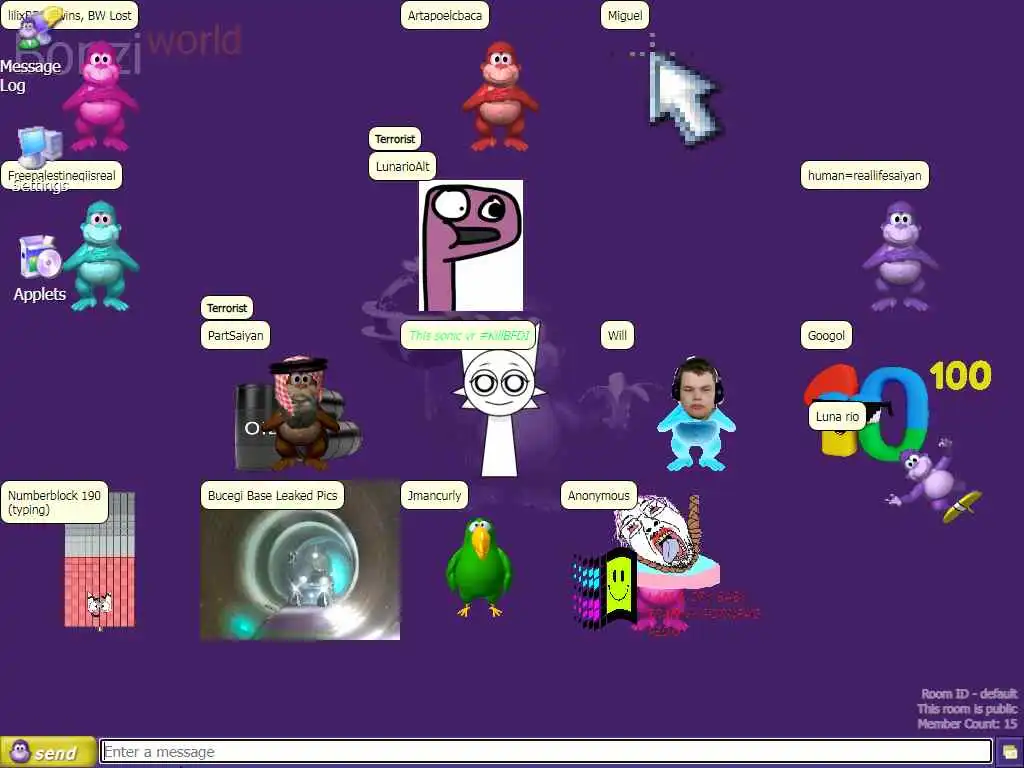Click Will's blue Bonzi with headphones

pos(696,414)
